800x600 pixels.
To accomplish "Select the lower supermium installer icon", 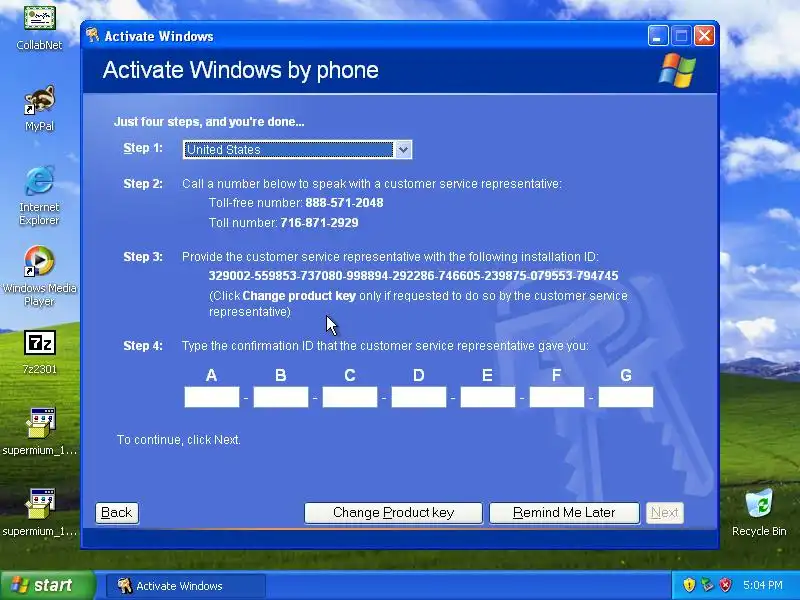I will coord(39,512).
